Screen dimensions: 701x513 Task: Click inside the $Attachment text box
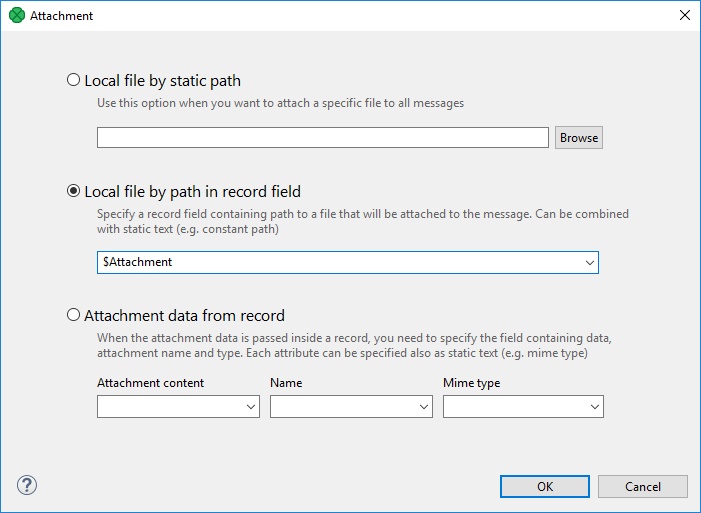(x=338, y=262)
